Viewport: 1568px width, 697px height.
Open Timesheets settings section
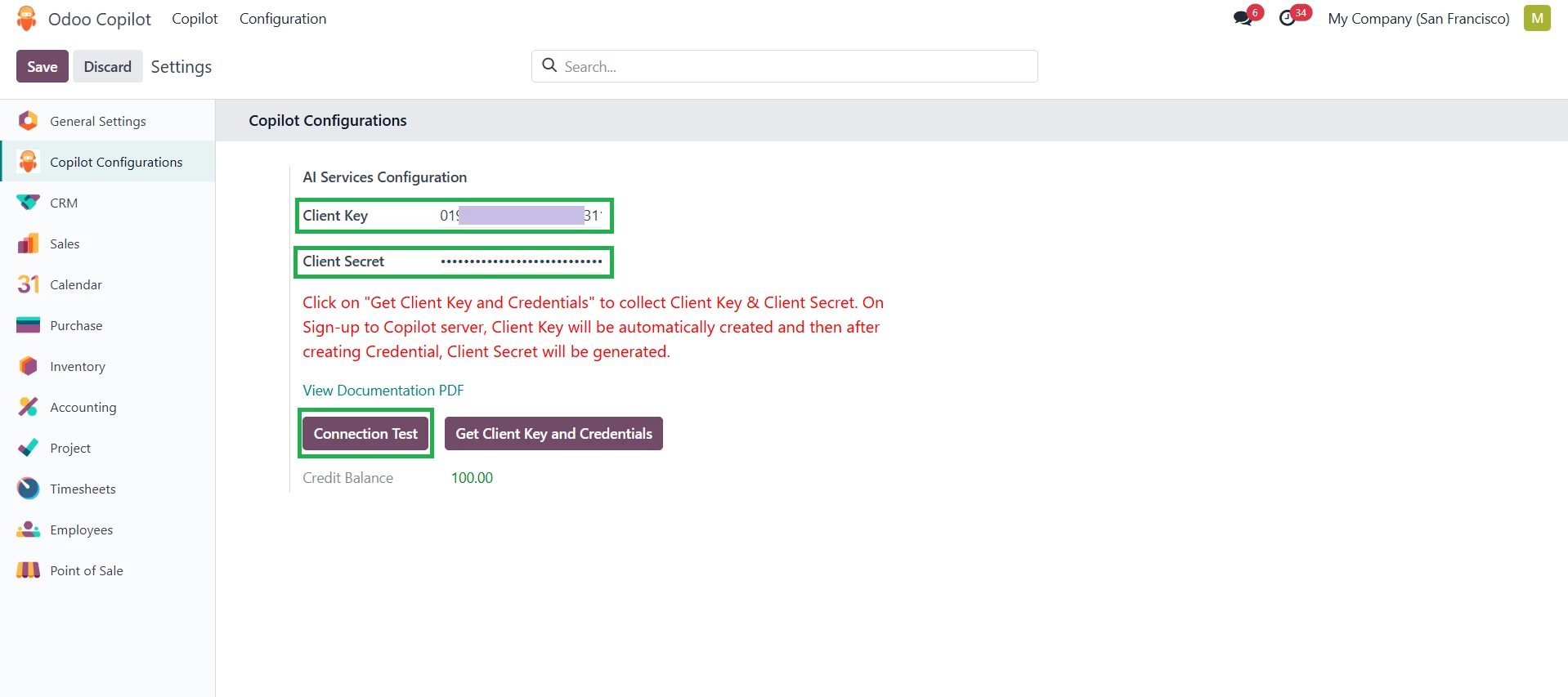[x=83, y=489]
